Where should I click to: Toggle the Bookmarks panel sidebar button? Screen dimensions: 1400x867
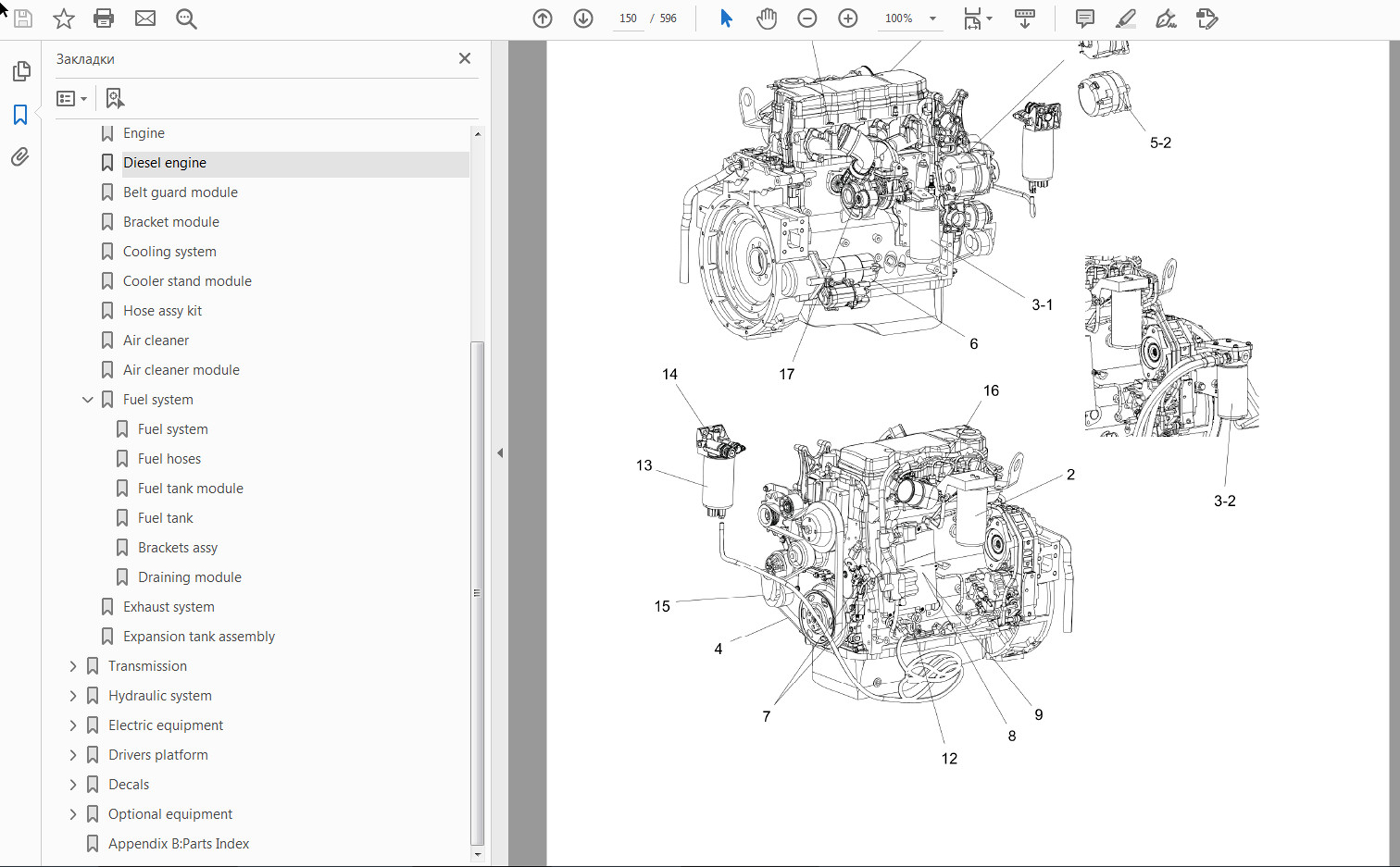pos(20,114)
